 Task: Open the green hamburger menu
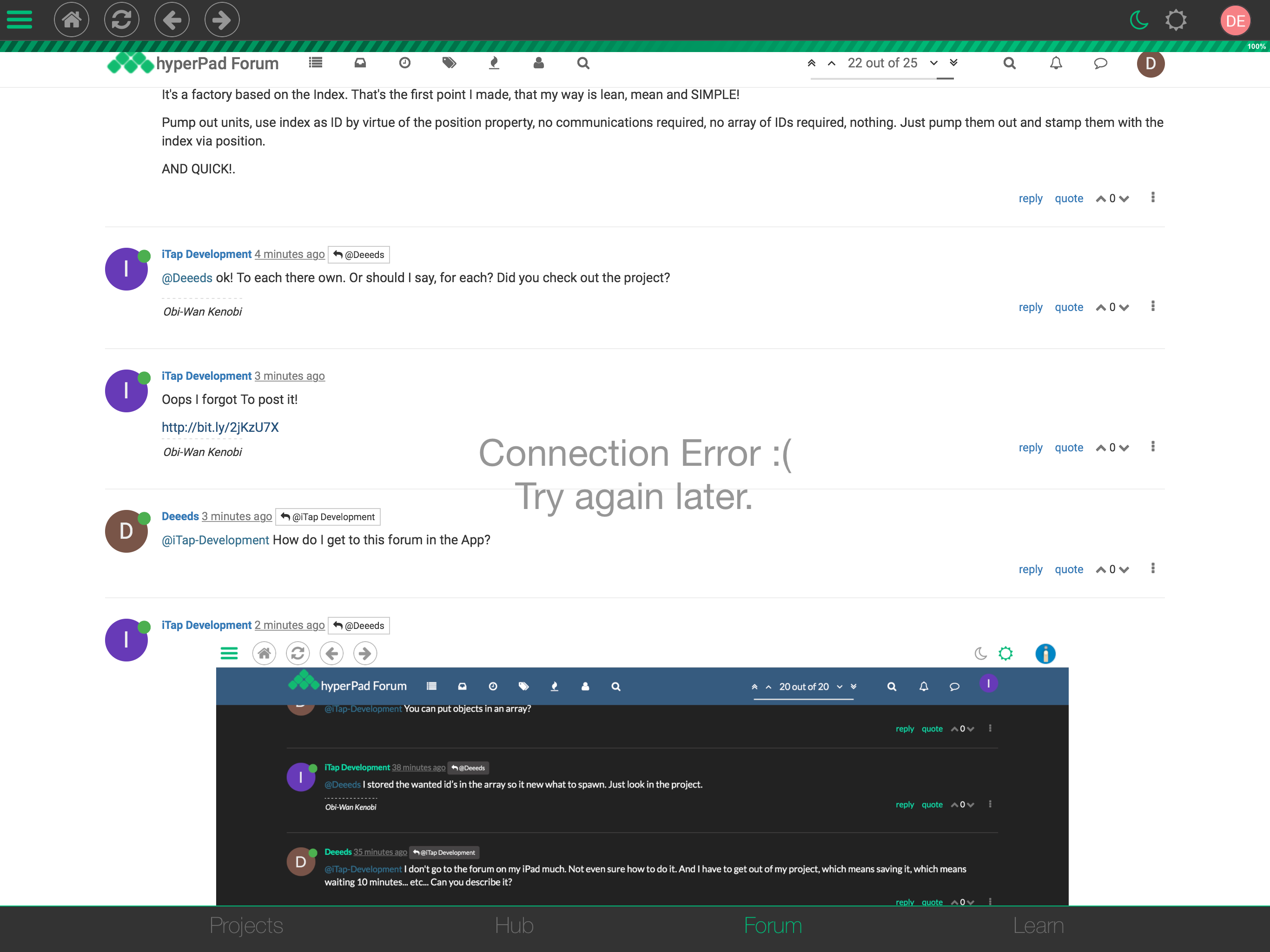click(19, 20)
